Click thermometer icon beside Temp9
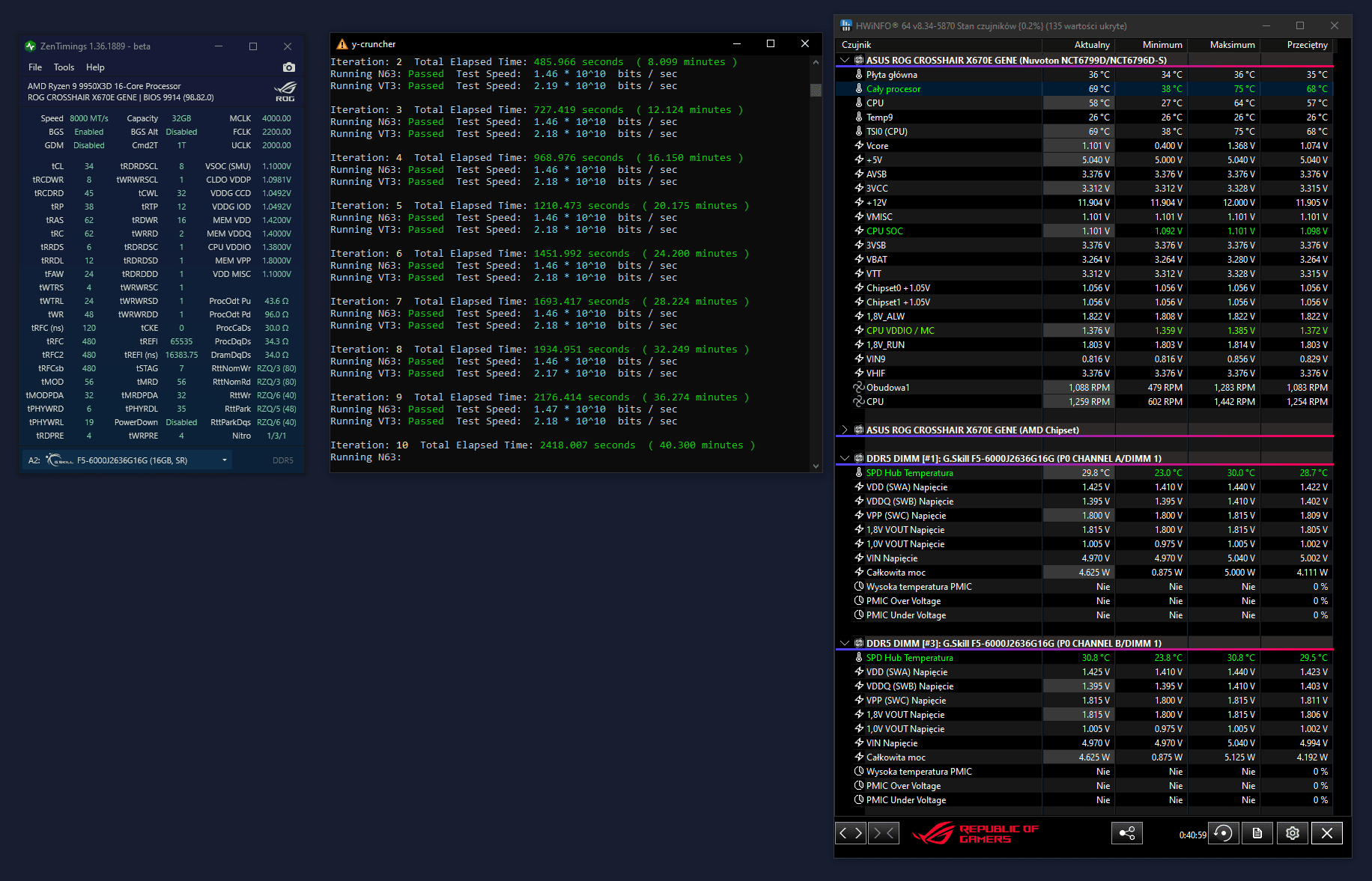Viewport: 1372px width, 881px height. pyautogui.click(x=859, y=118)
